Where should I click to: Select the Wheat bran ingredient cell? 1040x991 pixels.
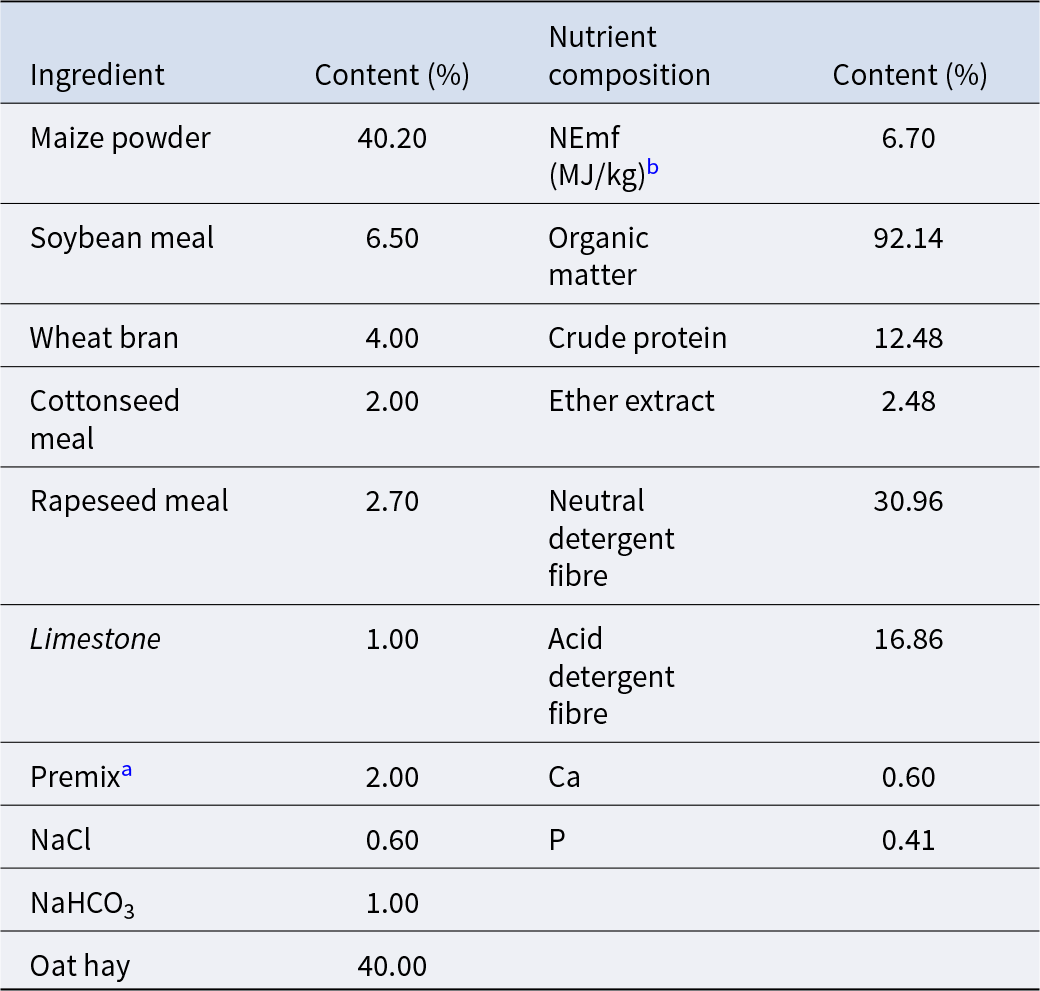(x=104, y=338)
